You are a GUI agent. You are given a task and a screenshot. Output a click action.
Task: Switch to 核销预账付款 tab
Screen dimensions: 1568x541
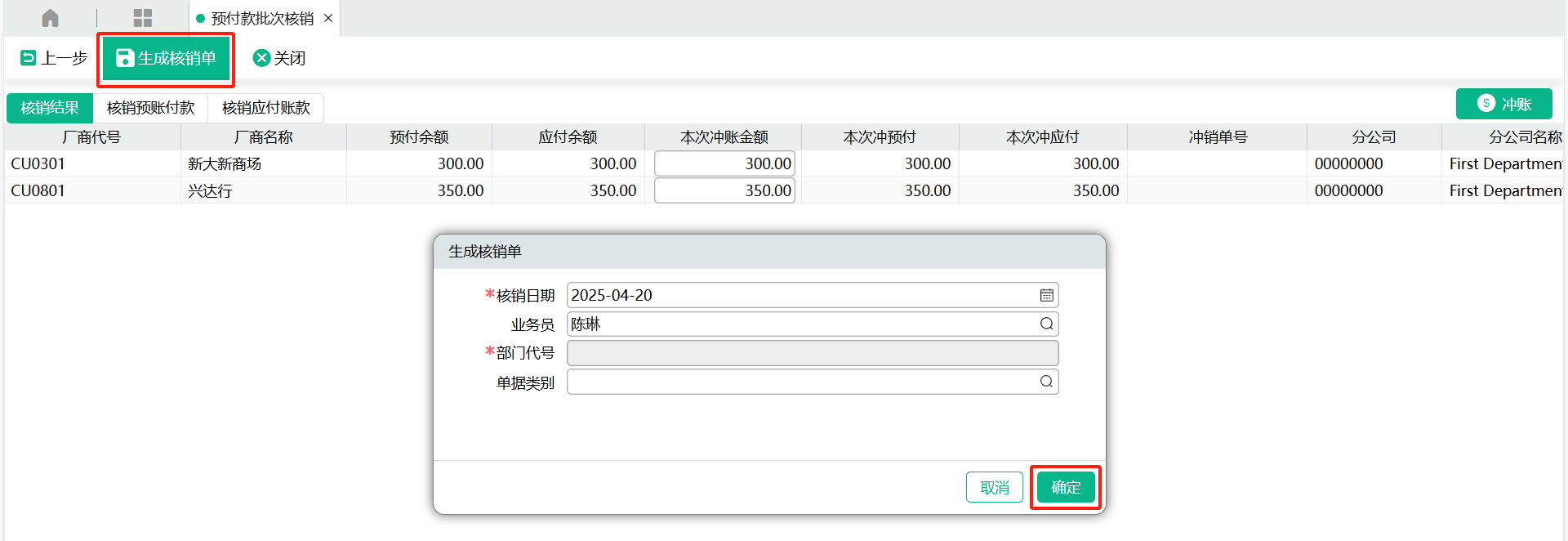coord(150,108)
